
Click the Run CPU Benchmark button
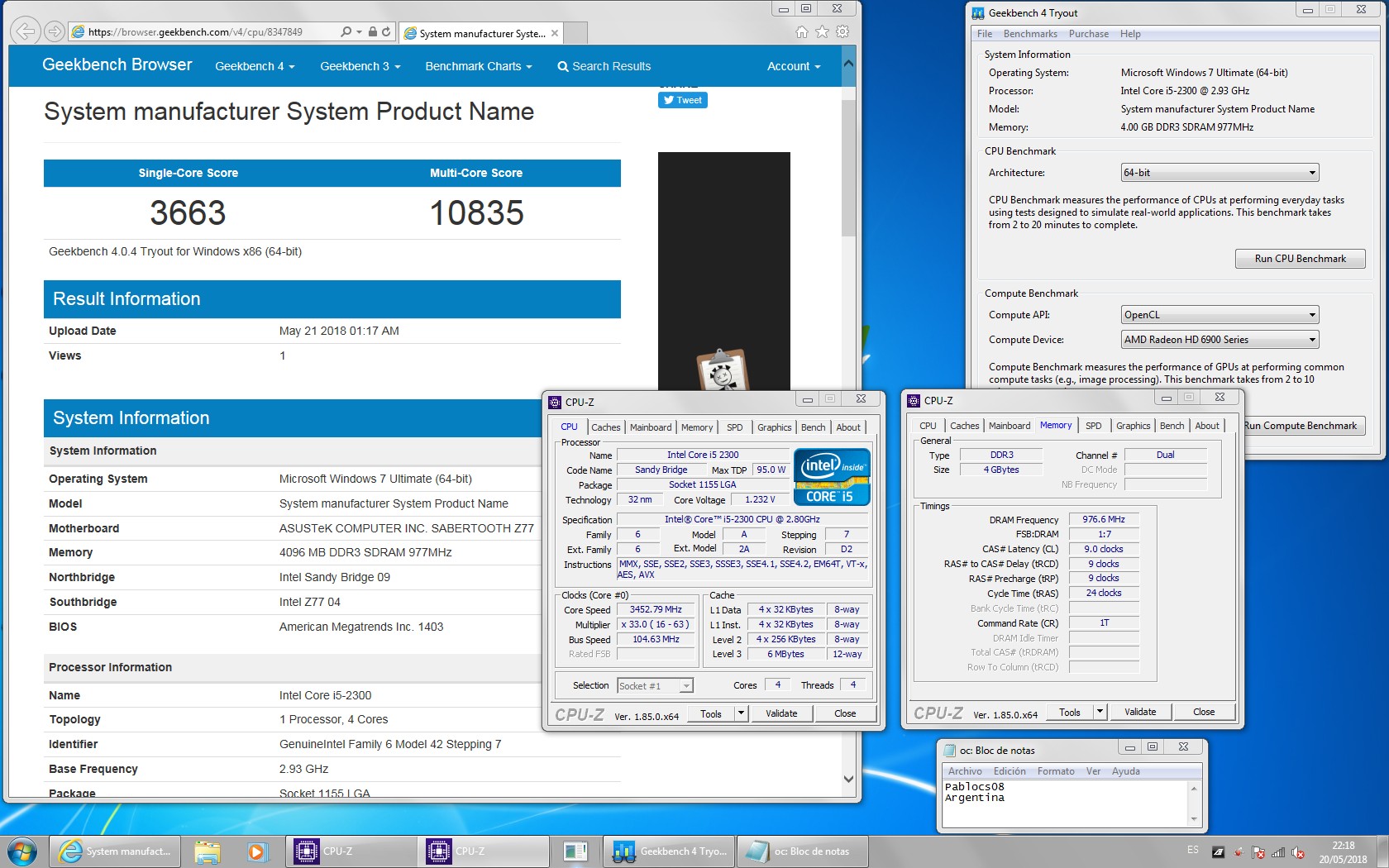click(x=1300, y=259)
